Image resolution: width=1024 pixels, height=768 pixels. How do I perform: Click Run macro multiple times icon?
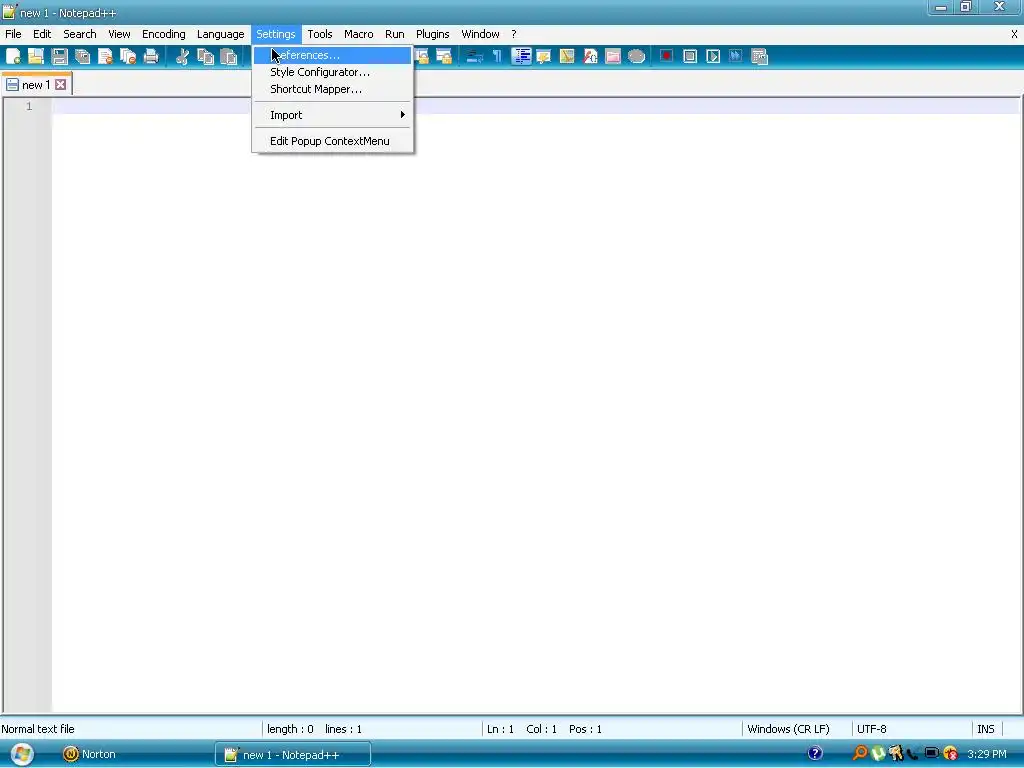(x=735, y=57)
